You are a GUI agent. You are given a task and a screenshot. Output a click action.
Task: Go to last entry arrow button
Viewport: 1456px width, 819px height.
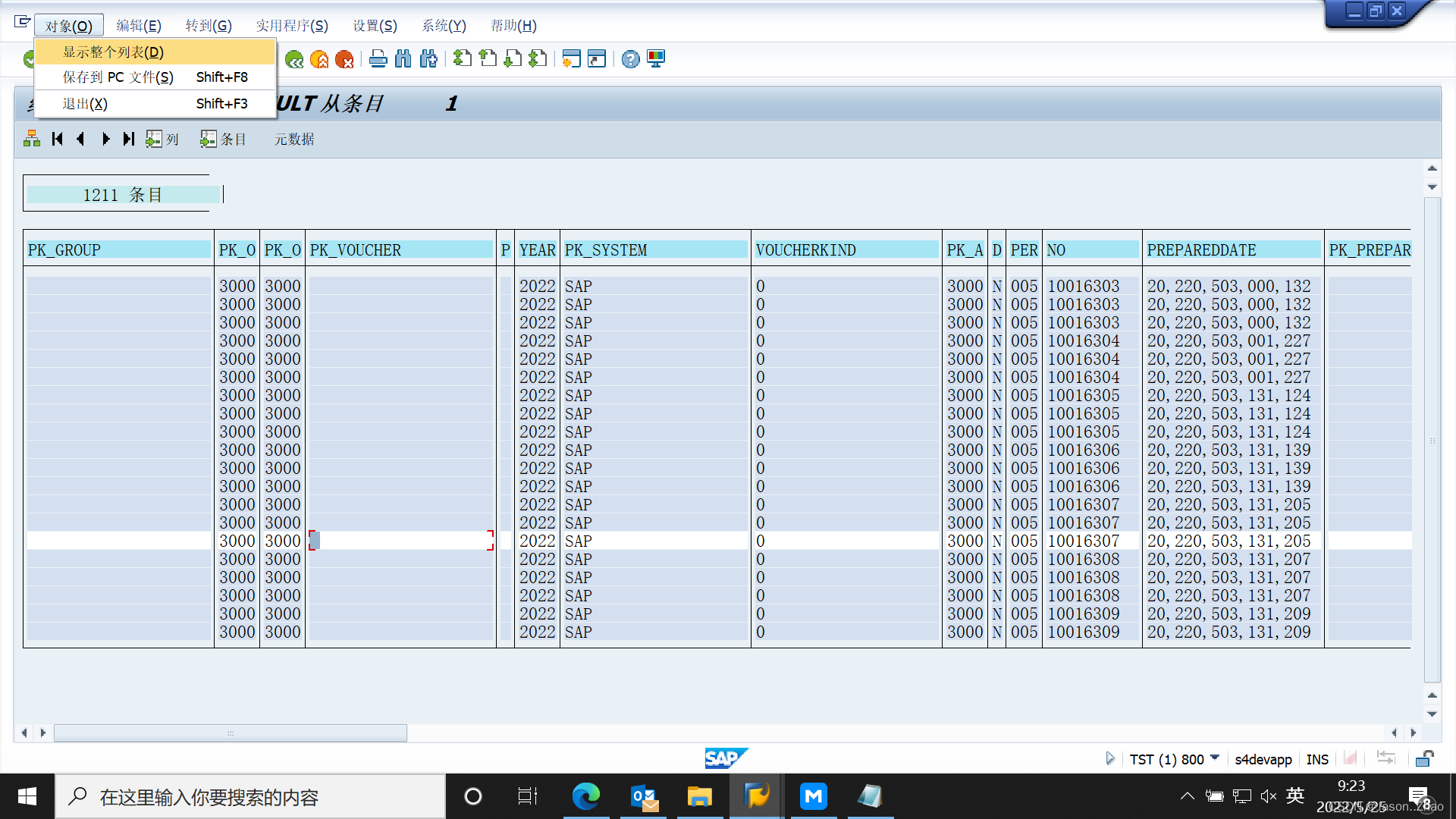[x=129, y=139]
